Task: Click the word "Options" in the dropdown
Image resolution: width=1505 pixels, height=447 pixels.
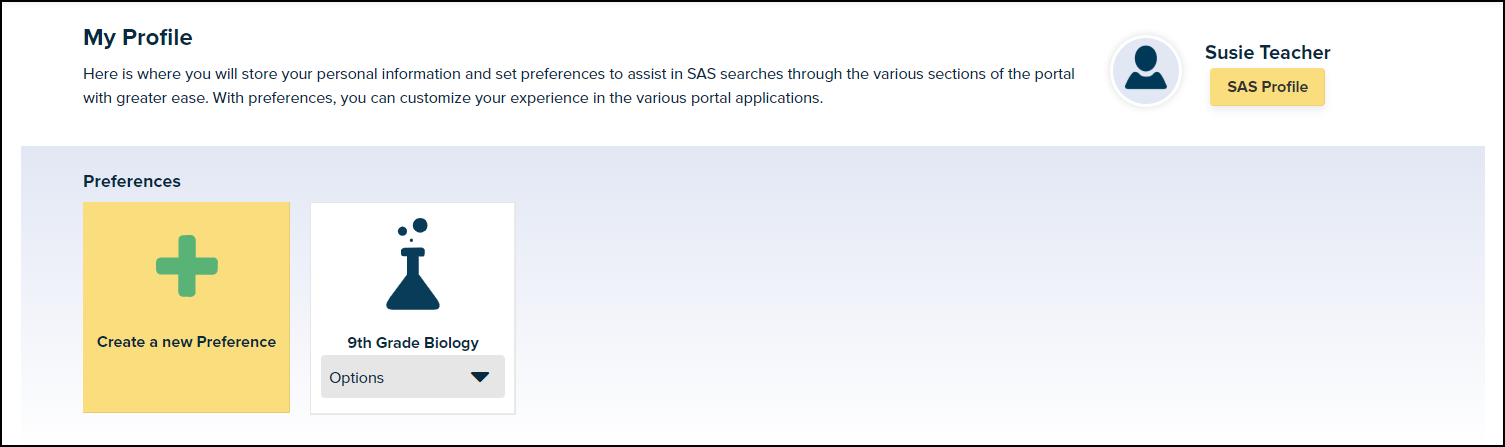Action: [357, 378]
